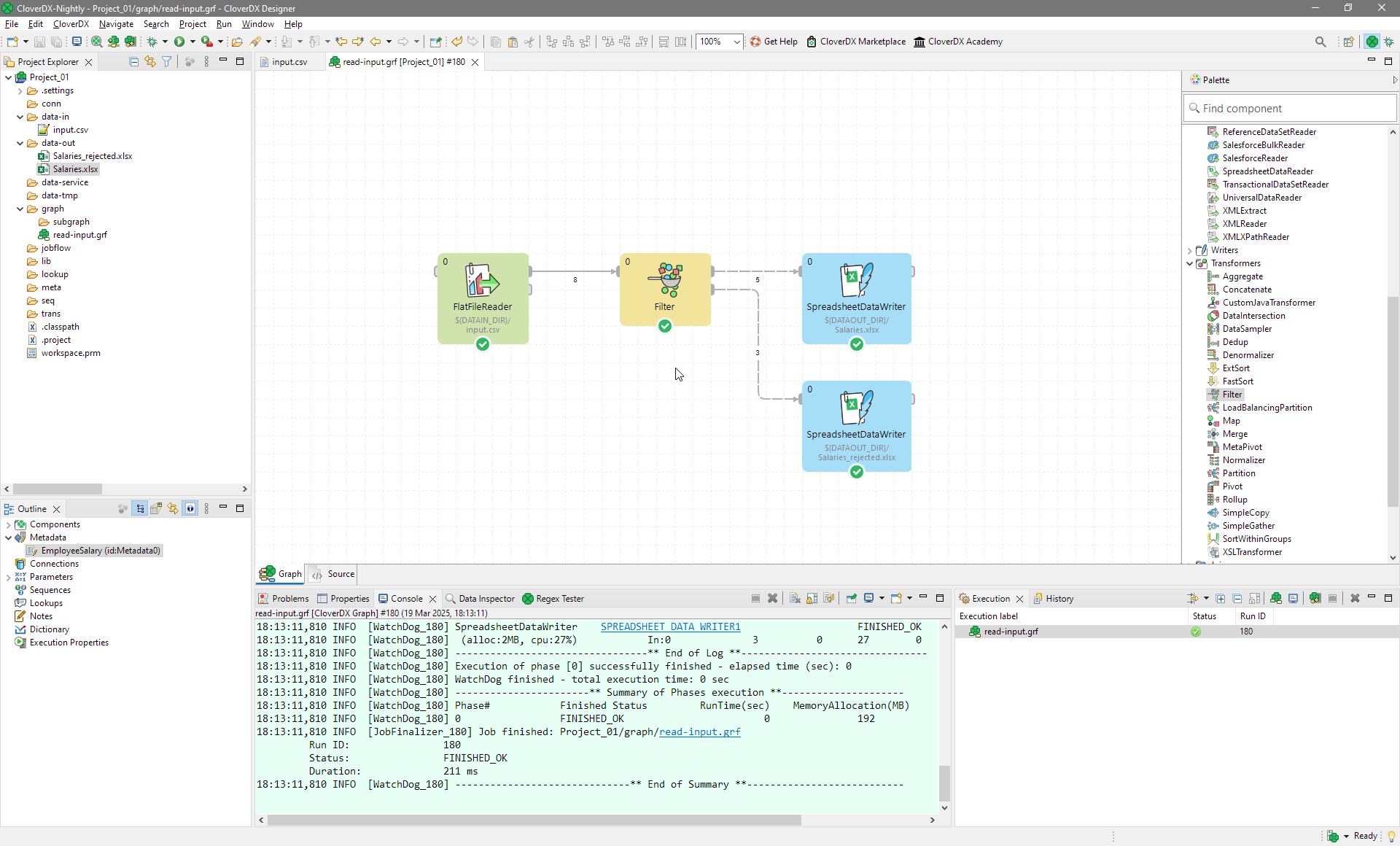Toggle Project Explorer filter funnel icon
The width and height of the screenshot is (1400, 846).
click(x=167, y=62)
